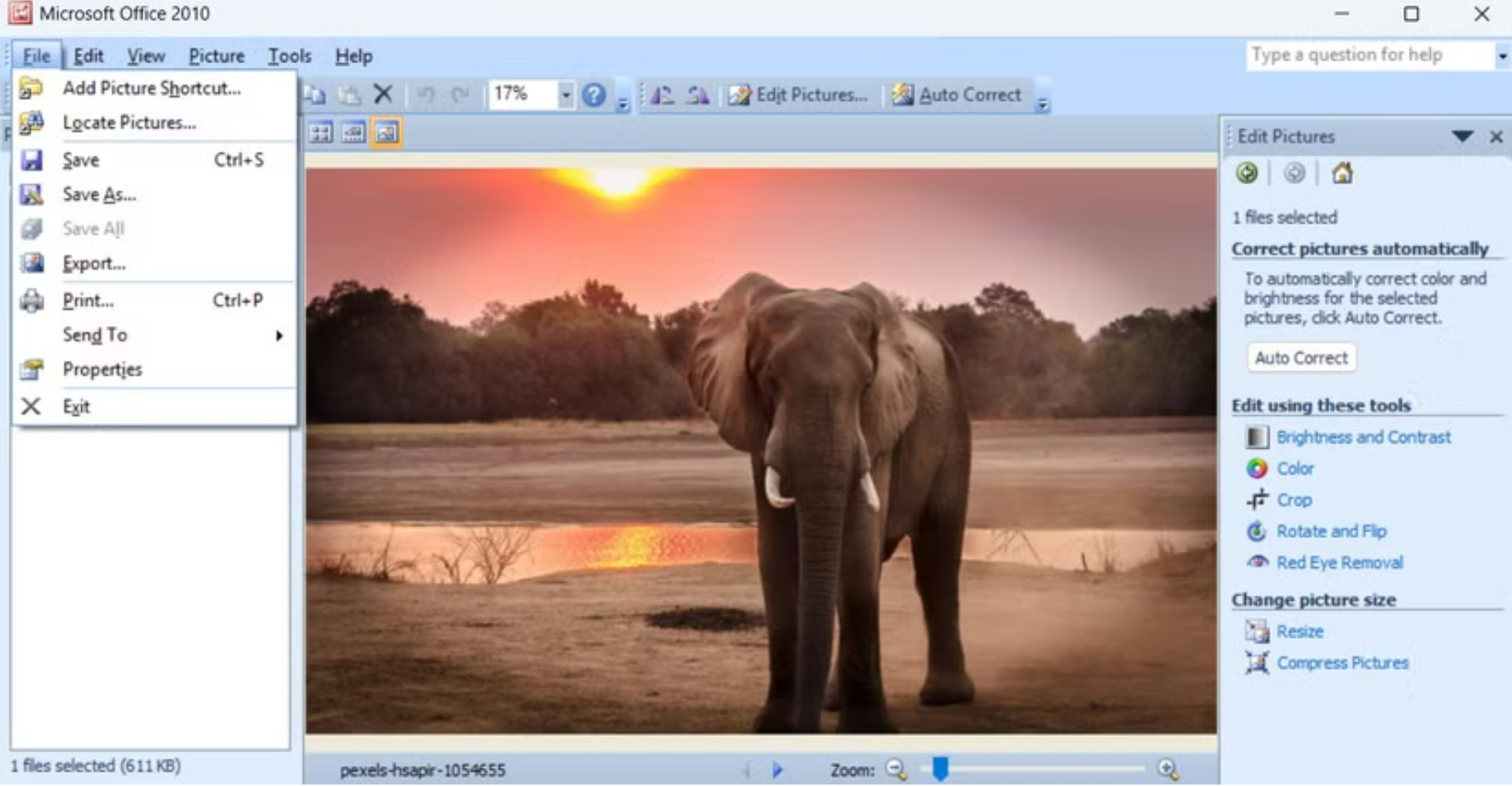This screenshot has width=1512, height=786.
Task: Select Save As from the File menu
Action: (x=101, y=195)
